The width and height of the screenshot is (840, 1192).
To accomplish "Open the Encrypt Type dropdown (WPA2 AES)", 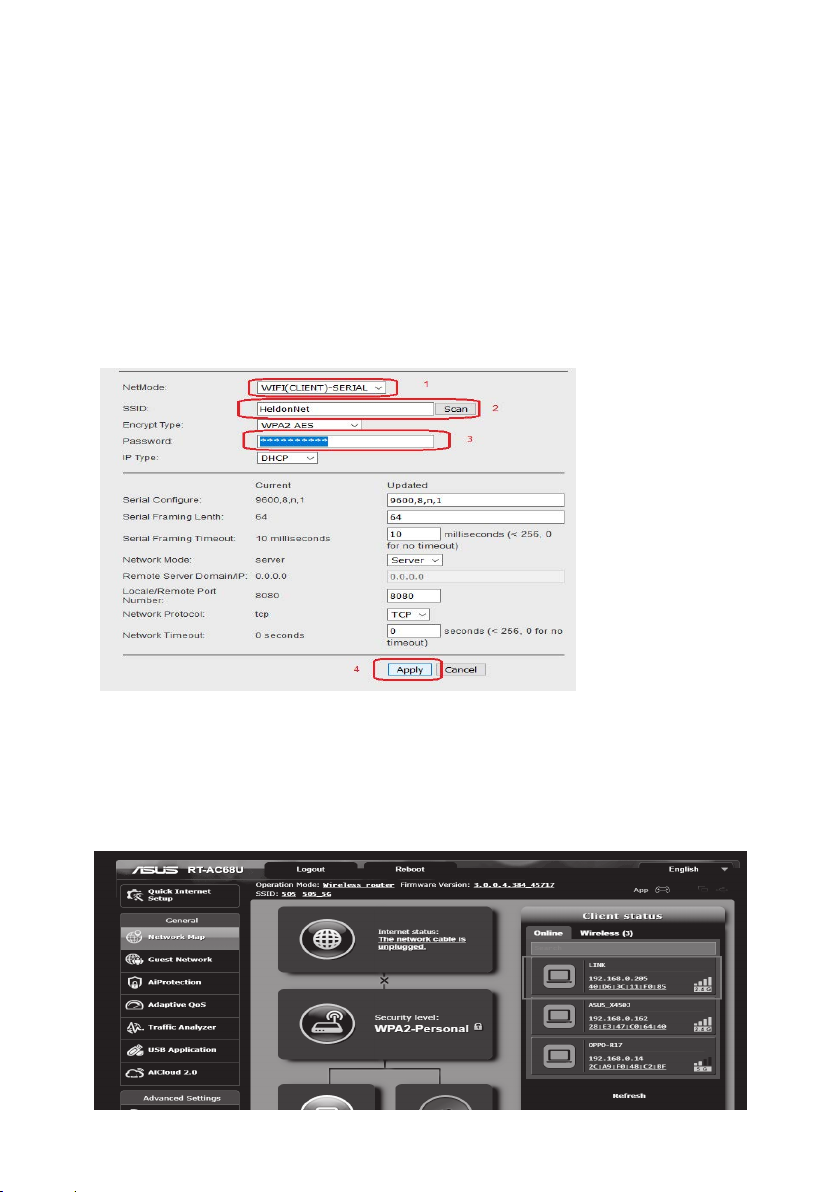I will click(309, 425).
